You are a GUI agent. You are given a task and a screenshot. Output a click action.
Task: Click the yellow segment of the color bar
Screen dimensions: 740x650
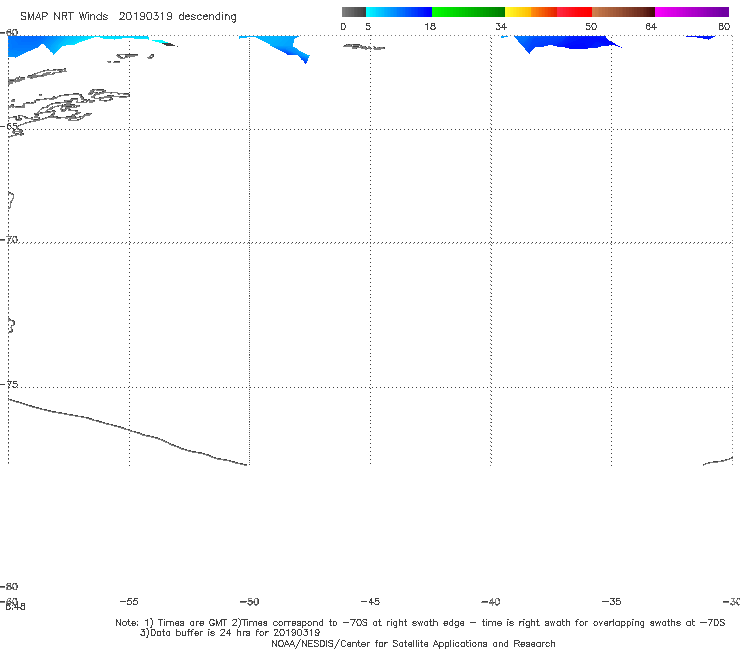click(518, 12)
